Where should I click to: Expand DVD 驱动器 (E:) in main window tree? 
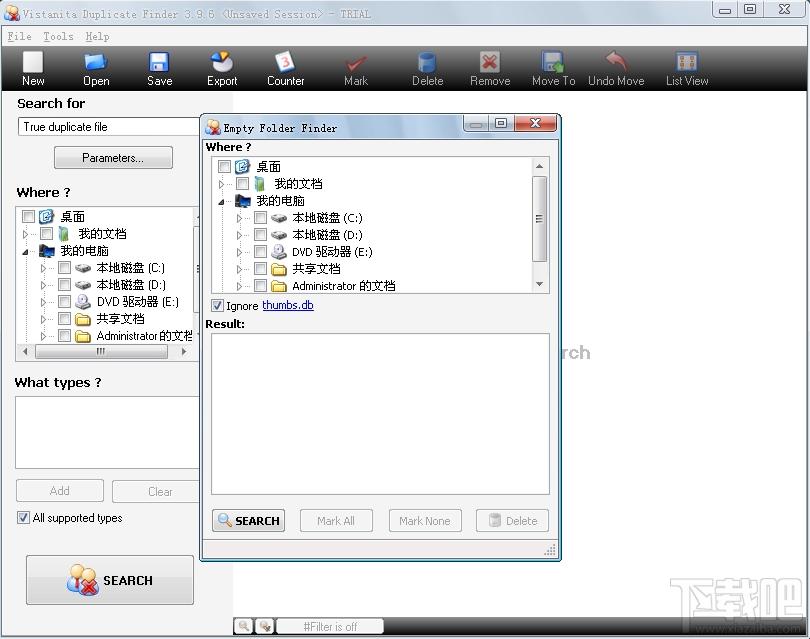pos(43,302)
